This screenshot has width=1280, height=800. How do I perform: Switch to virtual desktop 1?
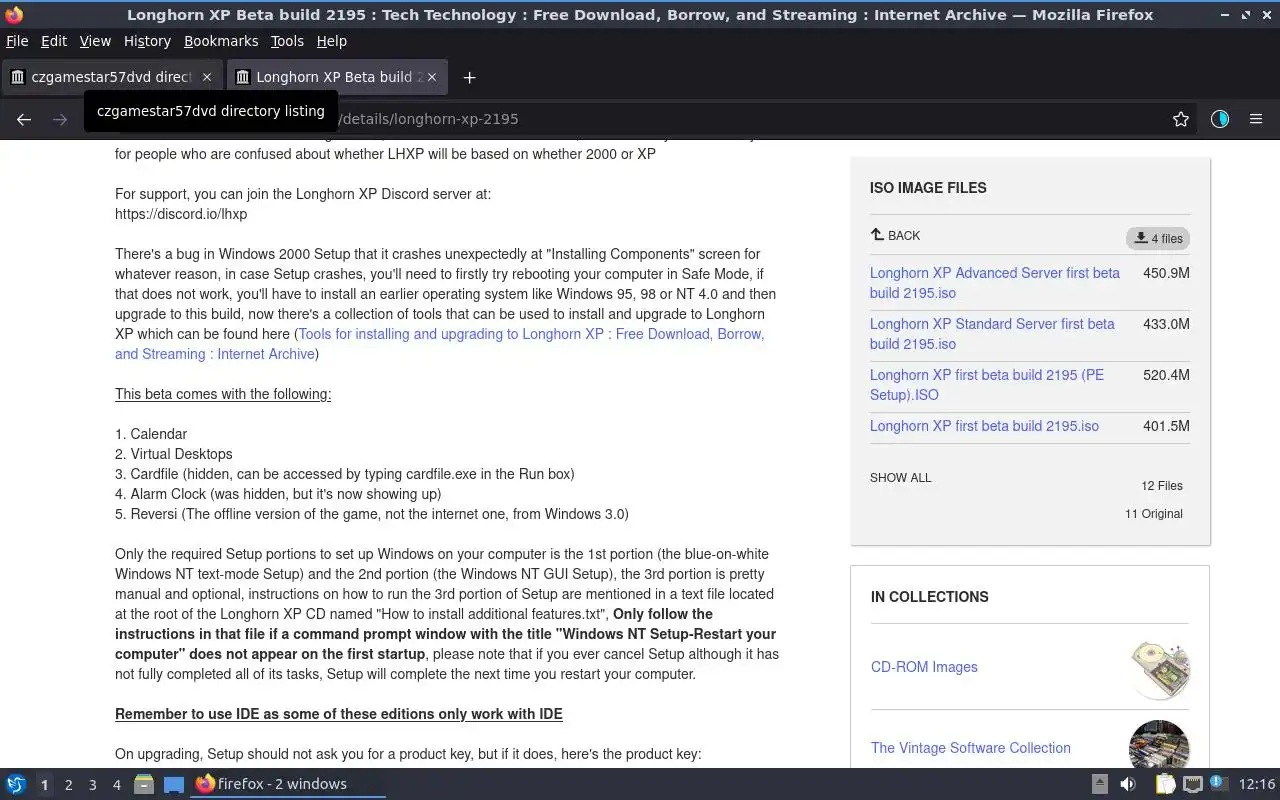pos(44,785)
